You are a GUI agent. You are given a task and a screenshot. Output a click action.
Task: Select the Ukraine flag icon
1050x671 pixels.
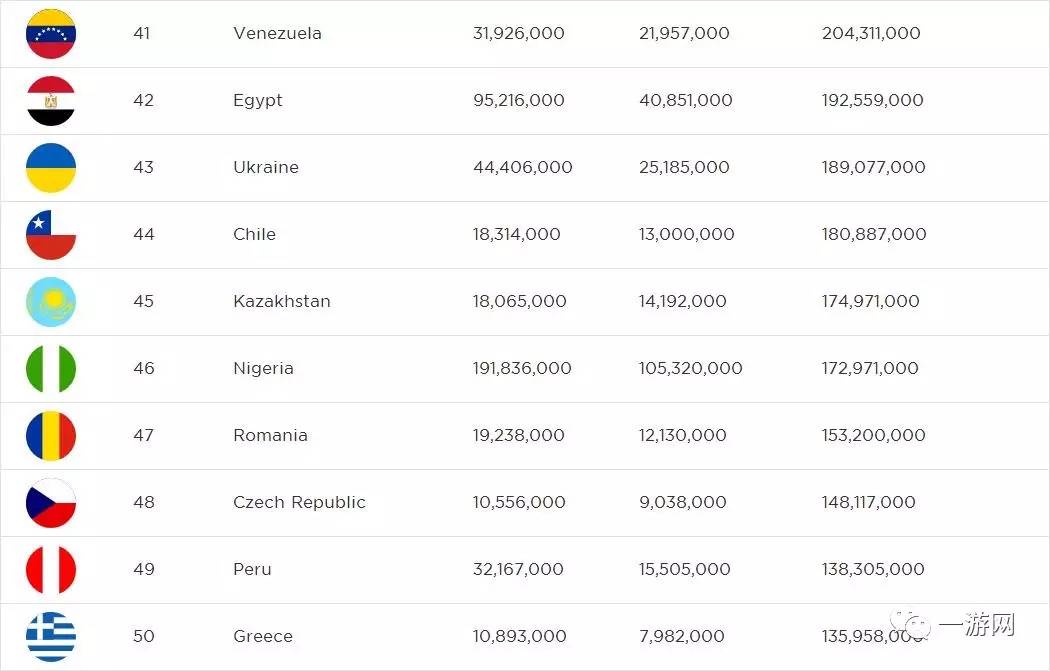coord(51,168)
